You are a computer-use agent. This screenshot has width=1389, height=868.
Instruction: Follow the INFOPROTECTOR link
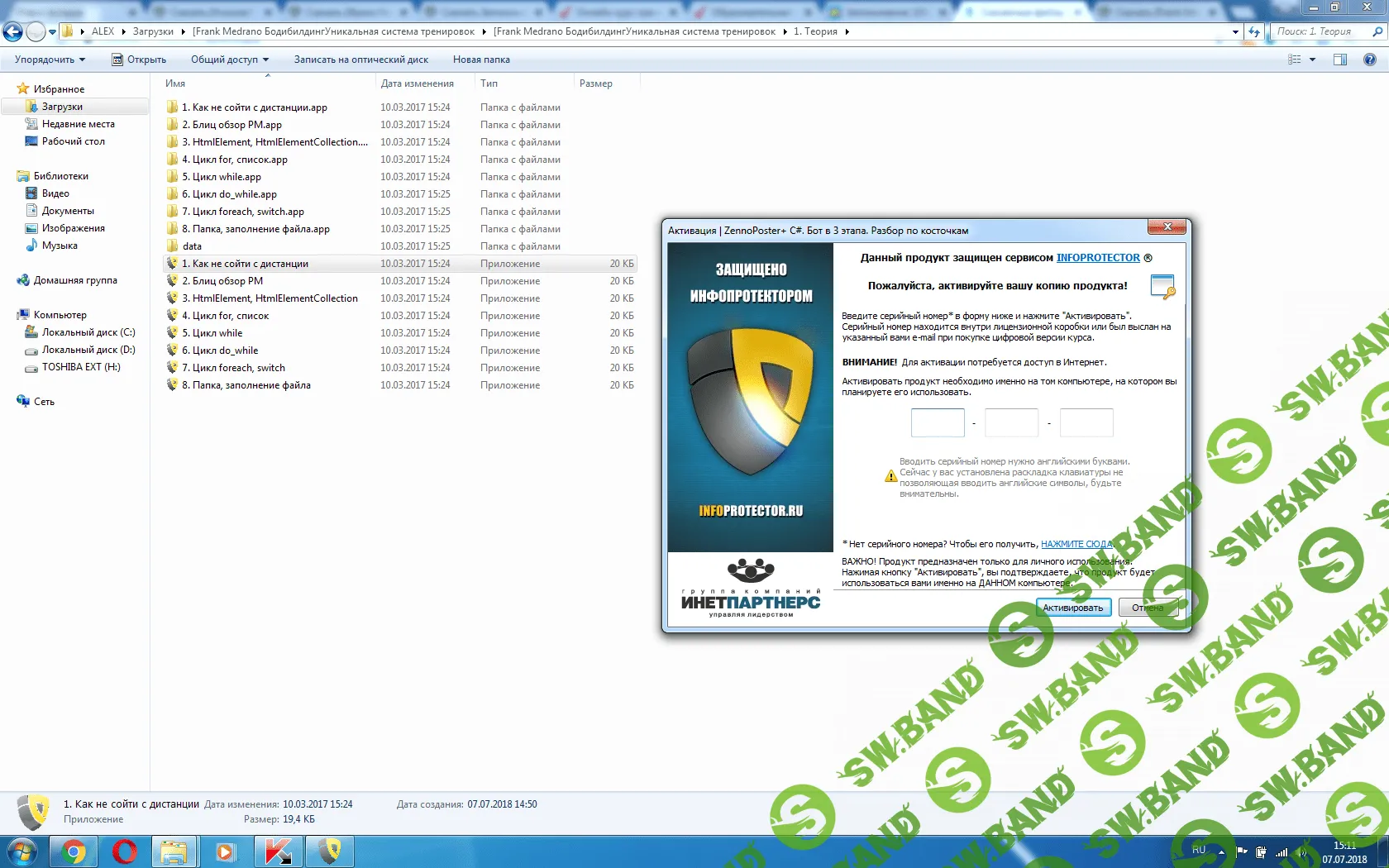coord(1097,258)
